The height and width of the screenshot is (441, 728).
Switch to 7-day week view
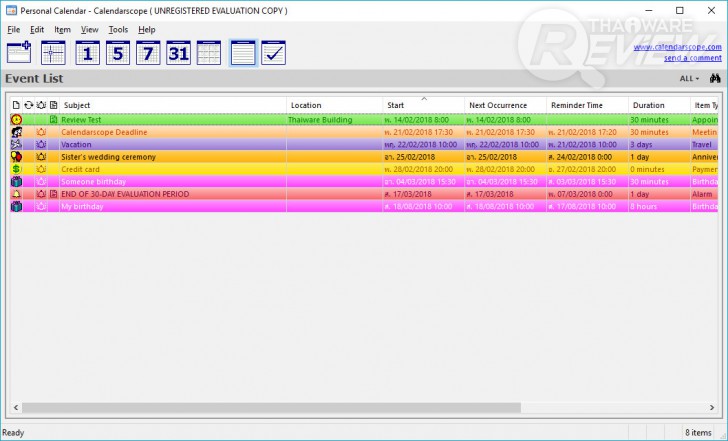tap(148, 53)
